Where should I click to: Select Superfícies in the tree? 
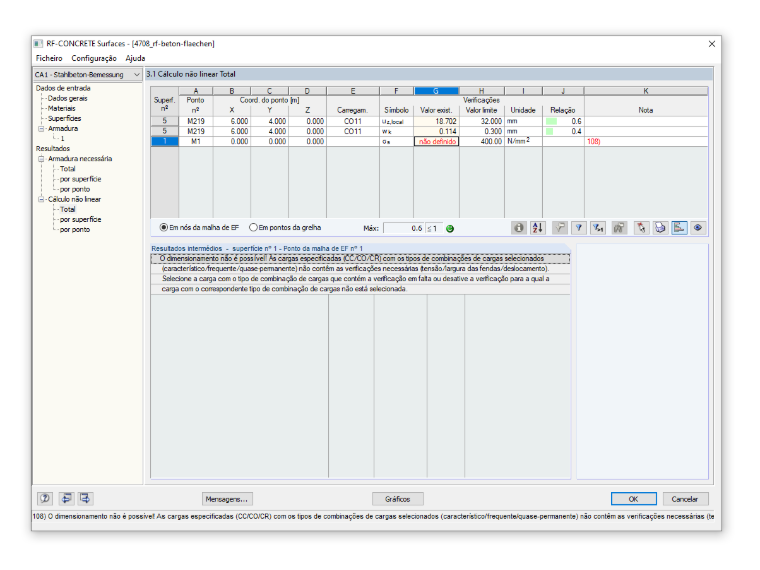click(x=64, y=119)
